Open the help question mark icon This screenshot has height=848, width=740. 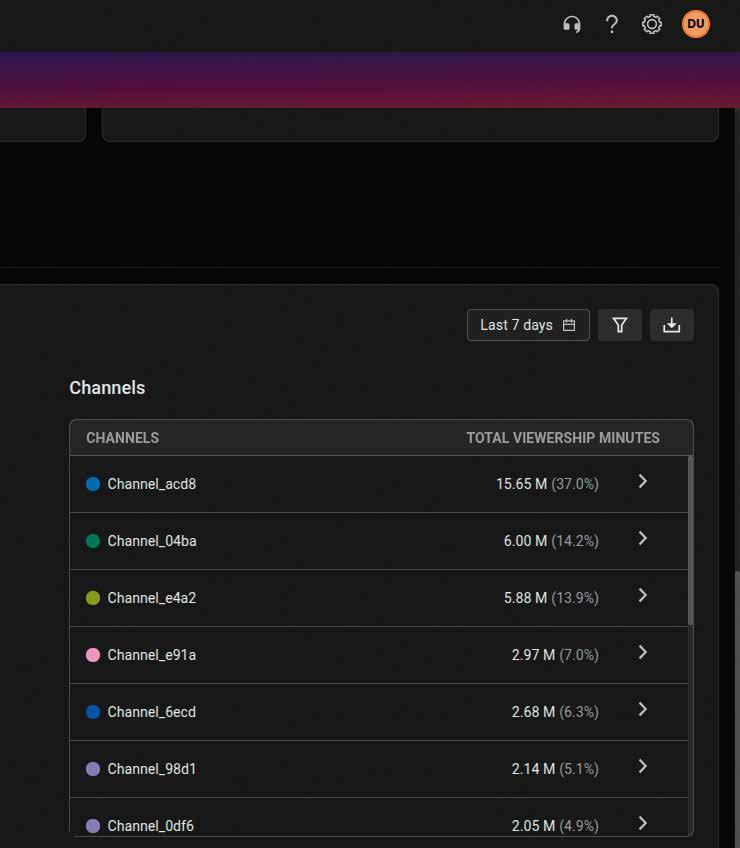point(612,25)
